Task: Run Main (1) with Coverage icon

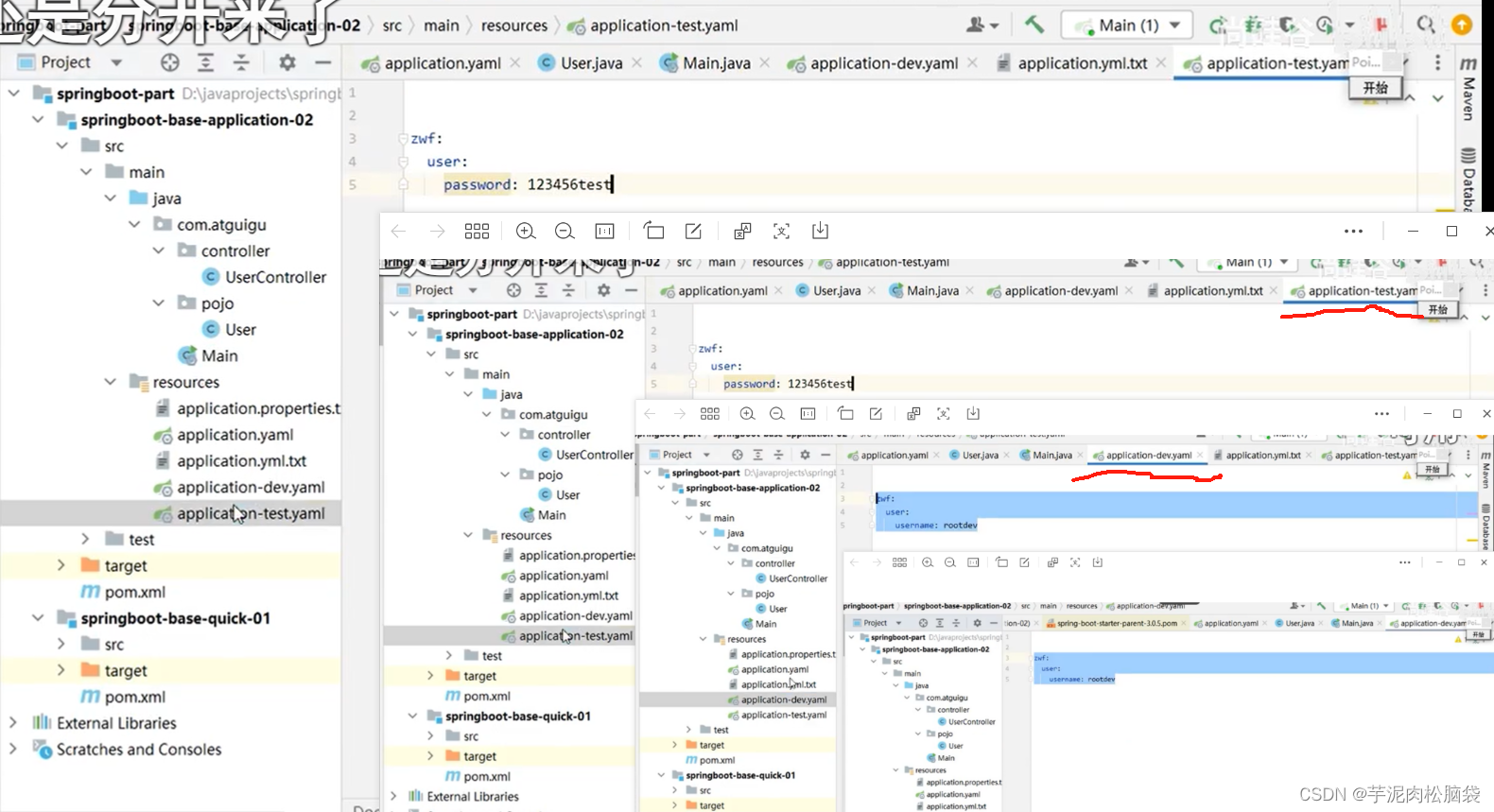Action: point(1288,26)
